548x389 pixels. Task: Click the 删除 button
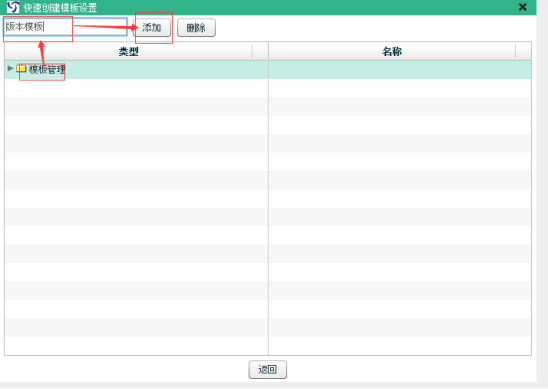pyautogui.click(x=196, y=28)
